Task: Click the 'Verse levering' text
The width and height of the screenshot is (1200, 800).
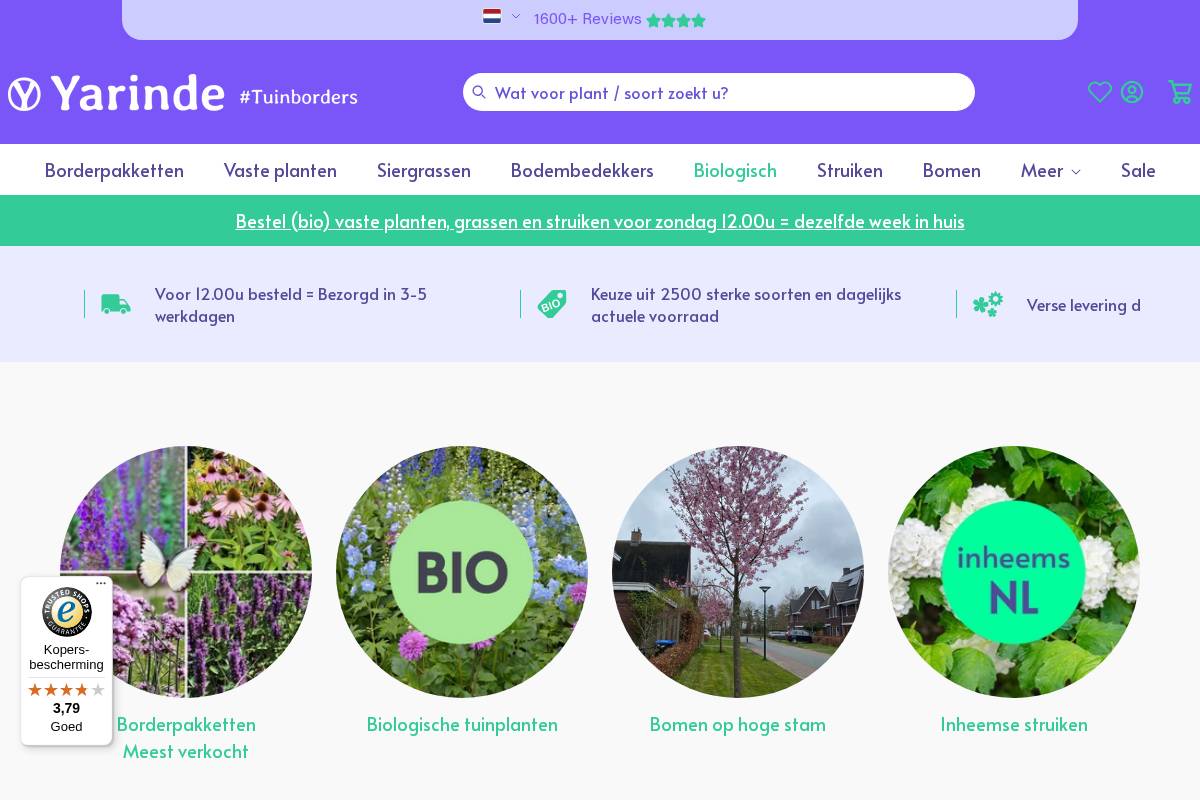Action: pos(1084,305)
